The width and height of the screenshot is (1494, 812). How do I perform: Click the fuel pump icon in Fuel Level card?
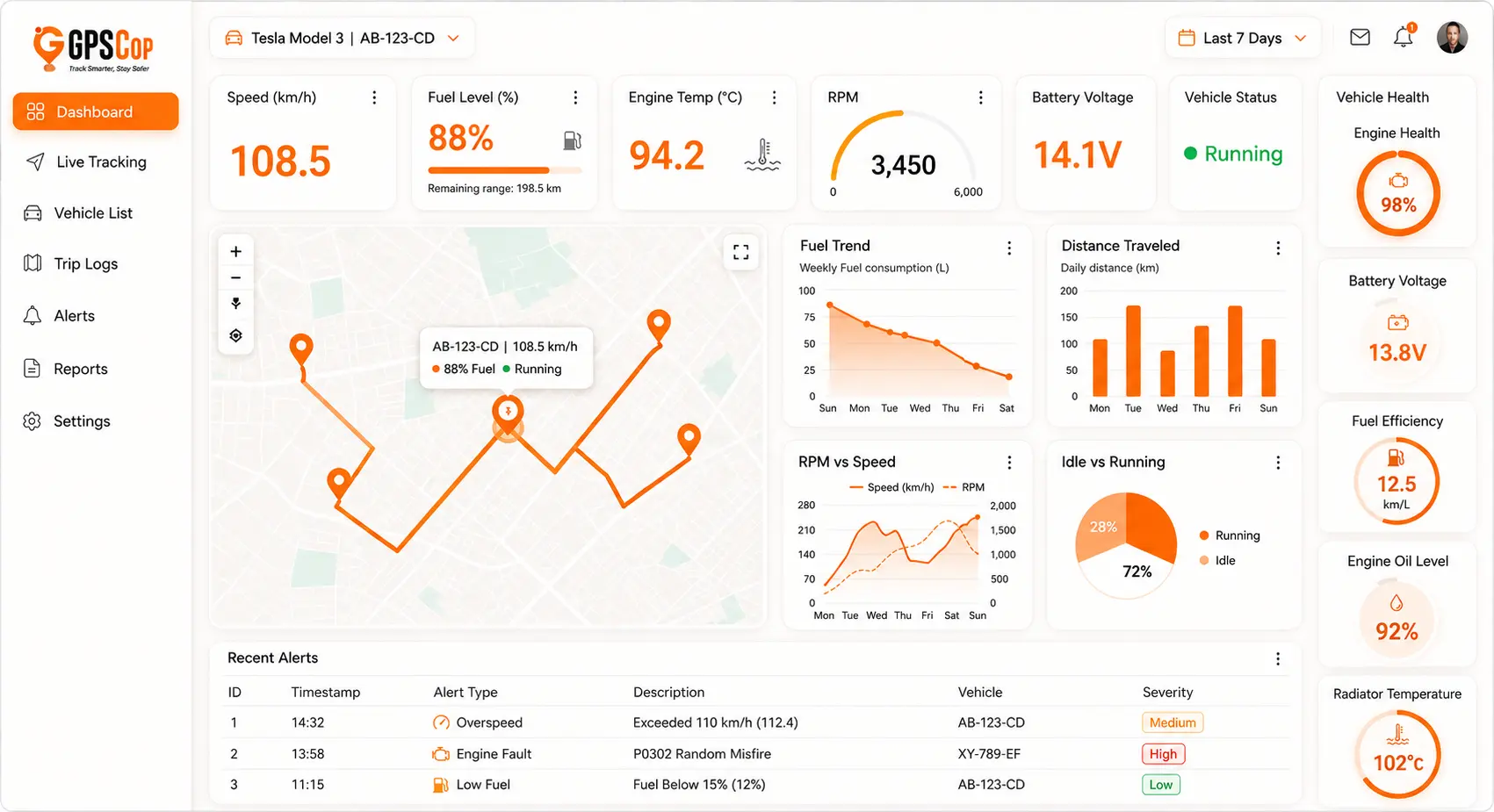point(572,140)
